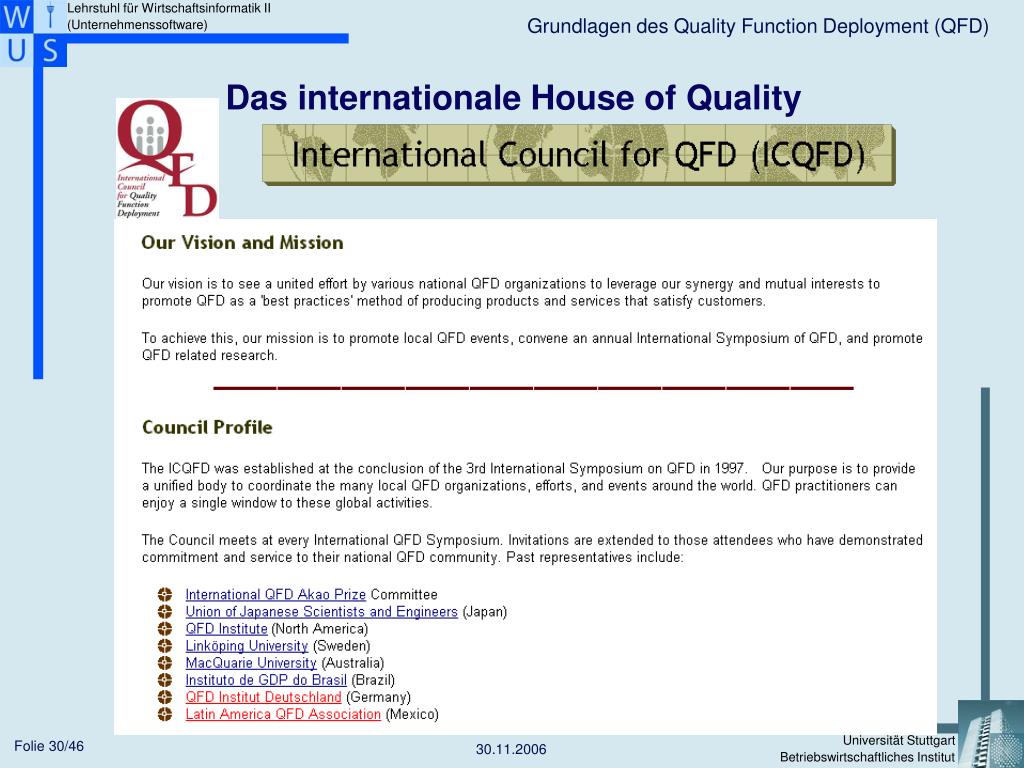Screen dimensions: 1024x768
Task: Click the International Council for QFD banner
Action: coord(579,155)
